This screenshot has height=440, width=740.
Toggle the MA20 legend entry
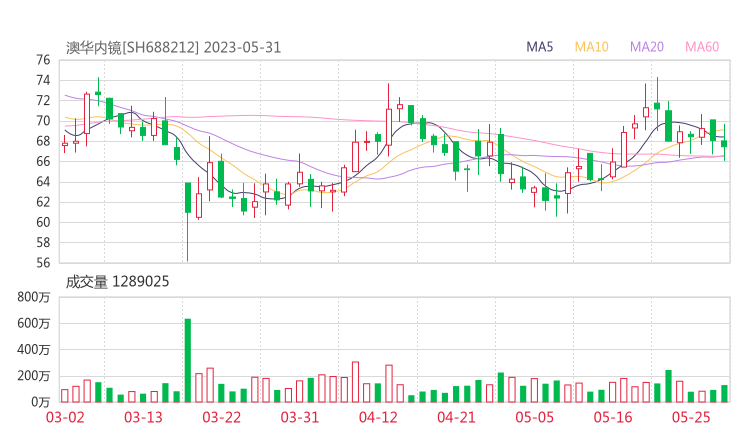(646, 47)
